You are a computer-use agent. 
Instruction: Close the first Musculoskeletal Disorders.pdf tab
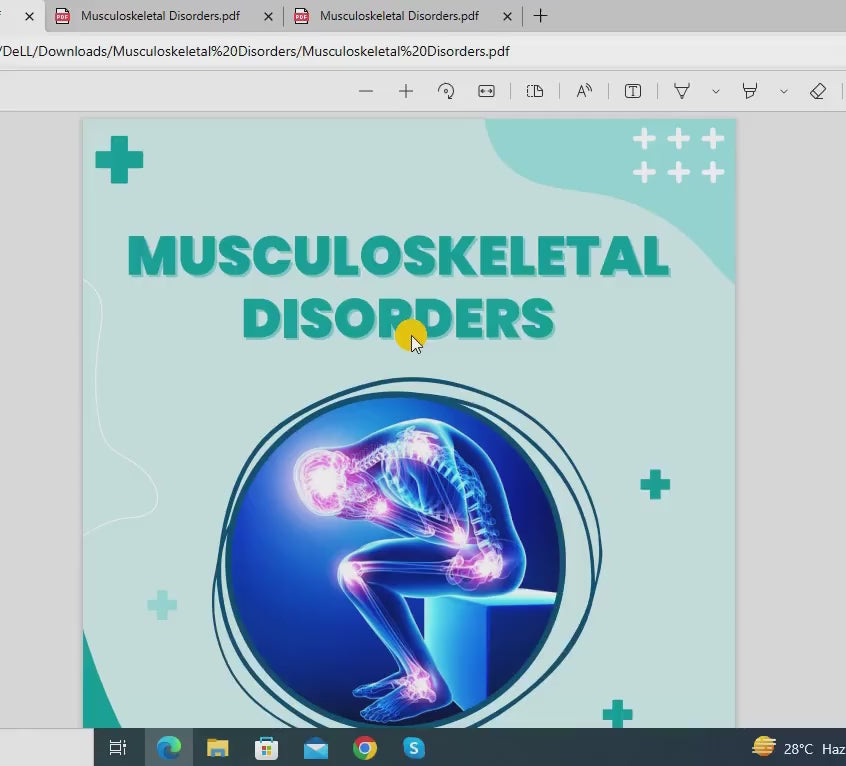pos(268,17)
